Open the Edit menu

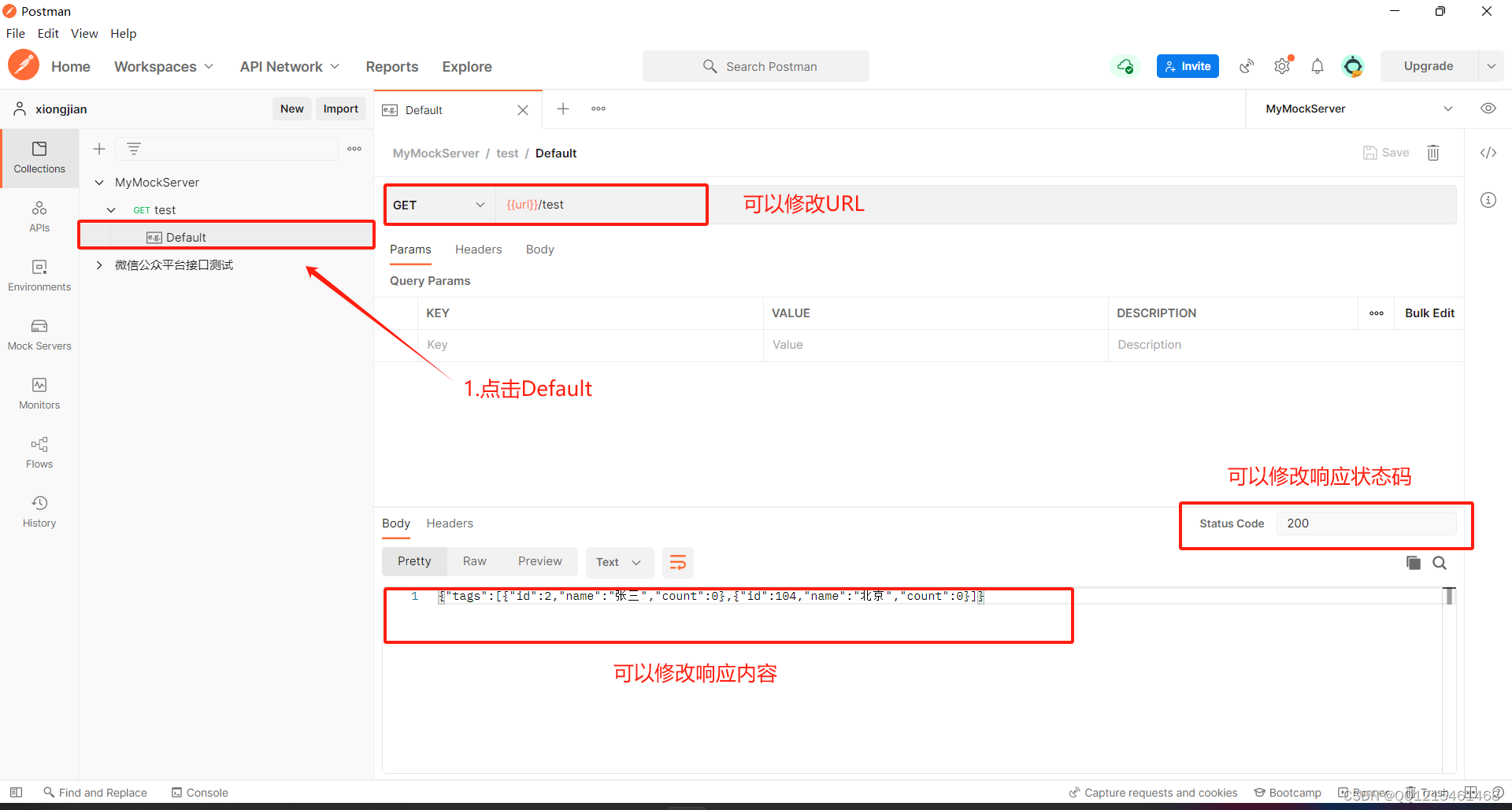(x=48, y=33)
